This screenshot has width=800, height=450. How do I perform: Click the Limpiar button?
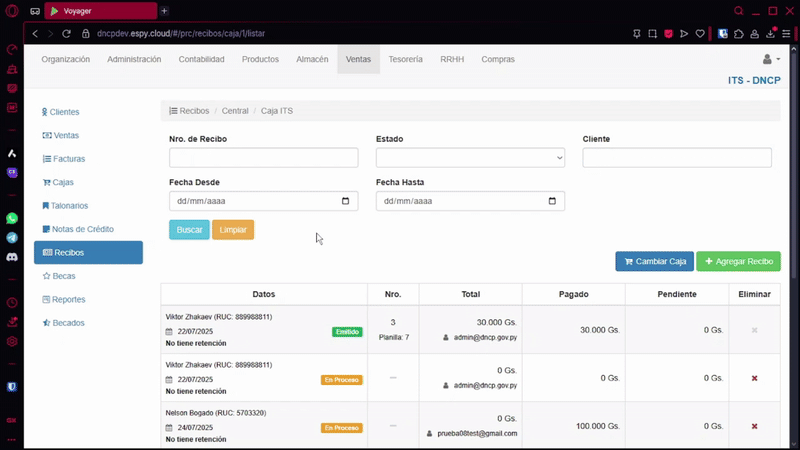point(233,230)
